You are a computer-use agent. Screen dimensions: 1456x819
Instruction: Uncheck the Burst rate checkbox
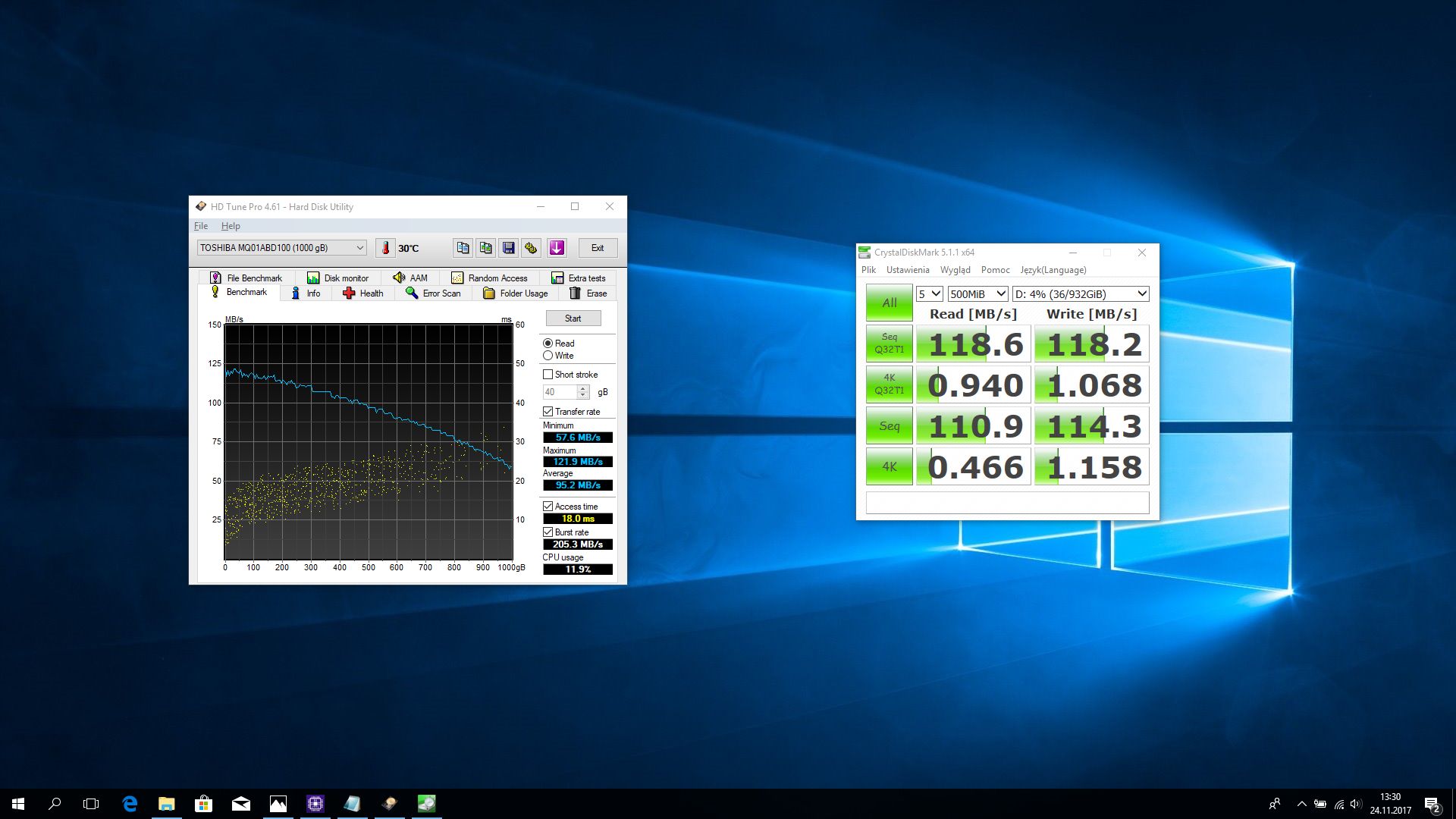click(548, 532)
